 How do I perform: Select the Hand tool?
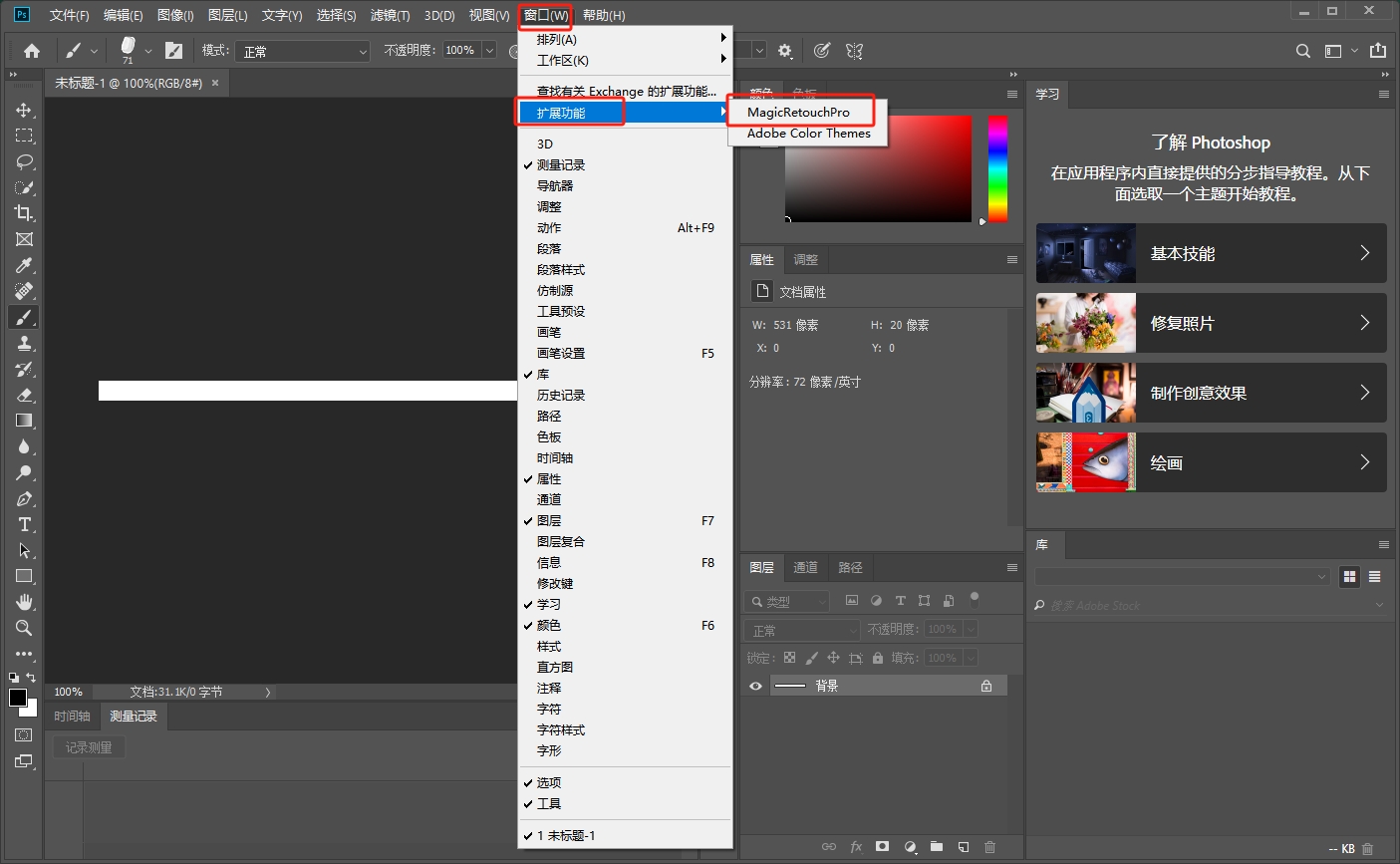tap(24, 602)
